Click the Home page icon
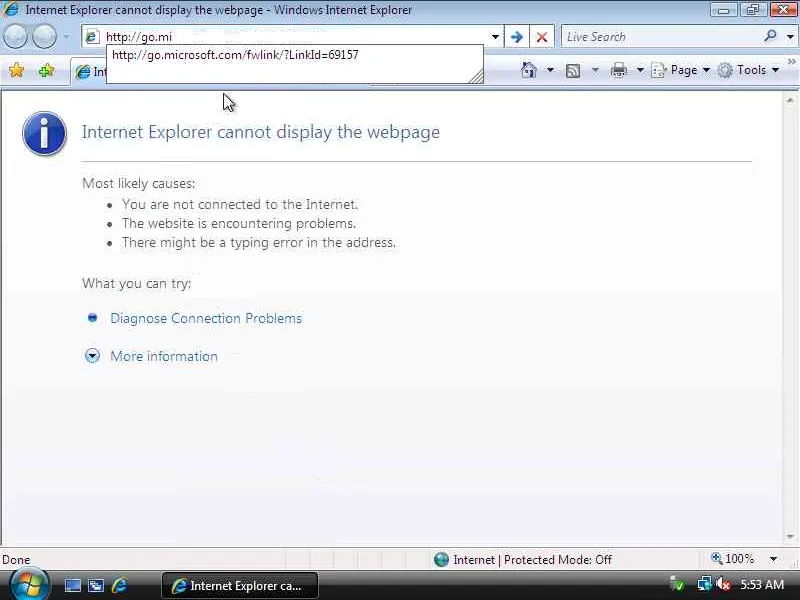 pos(529,70)
